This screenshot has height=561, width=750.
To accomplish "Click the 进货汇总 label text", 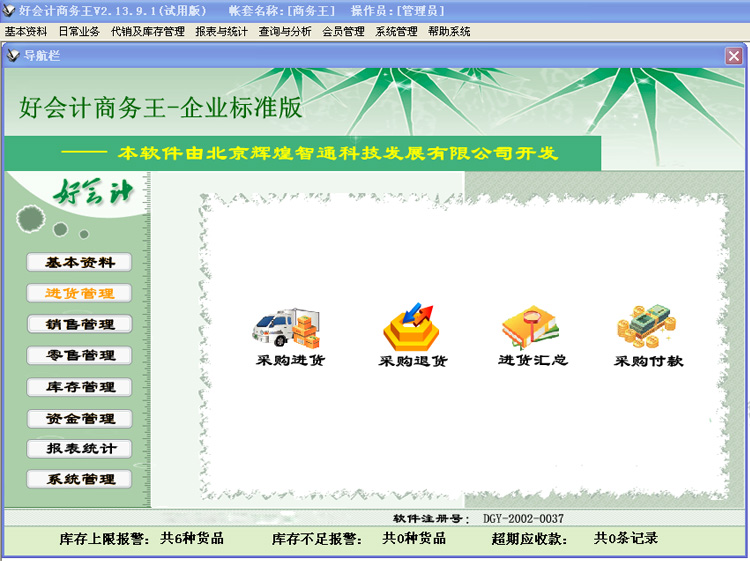I will pos(533,360).
